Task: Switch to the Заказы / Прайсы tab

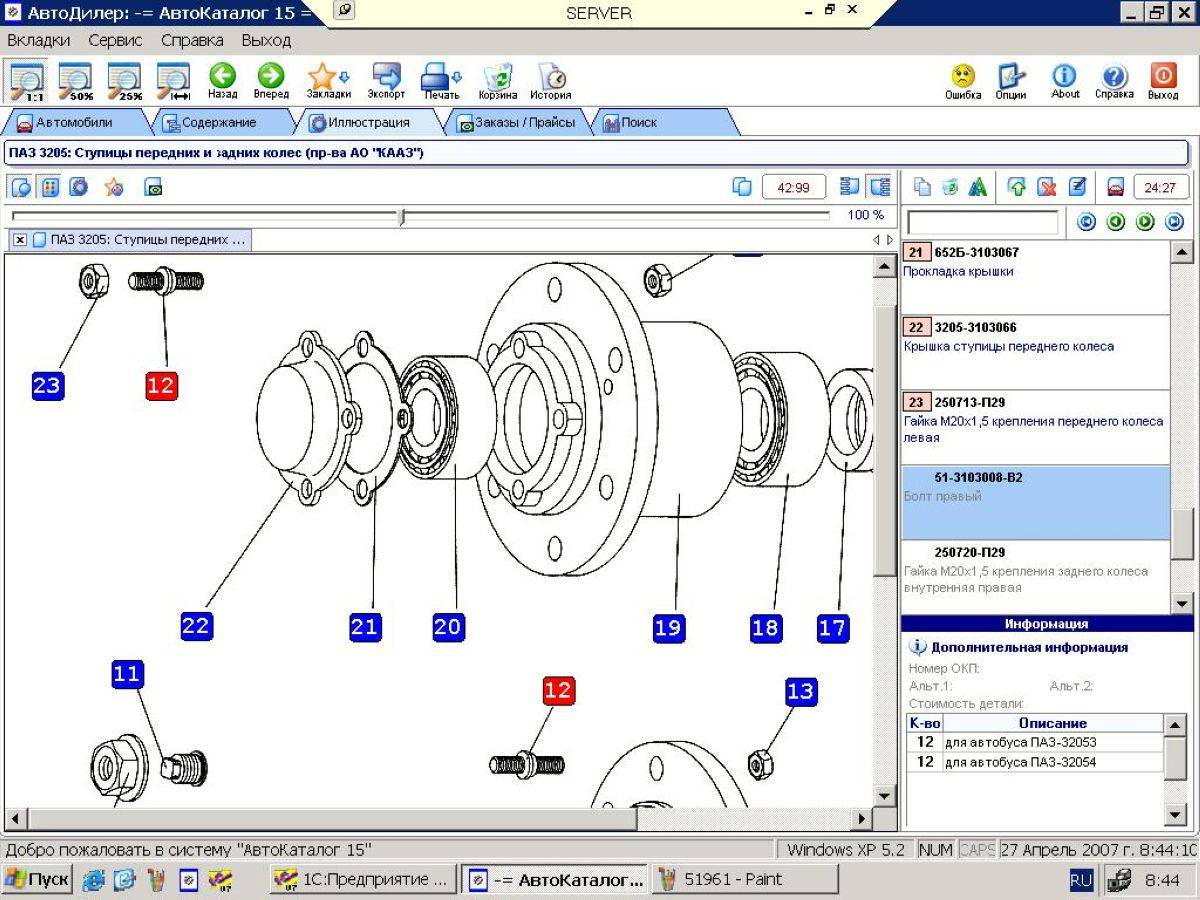Action: pos(517,123)
